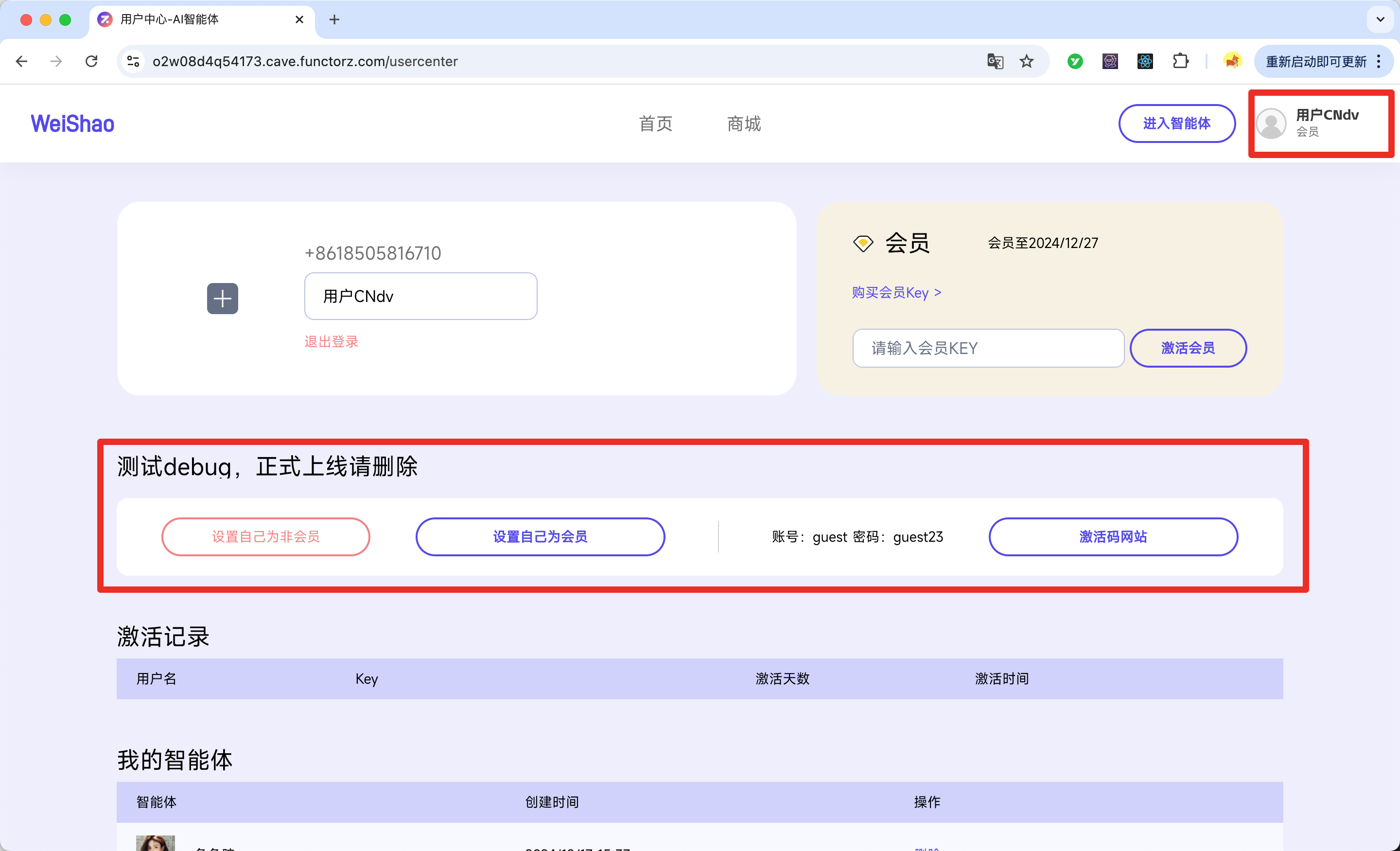
Task: Click 设置自己为会员 button
Action: (x=540, y=537)
